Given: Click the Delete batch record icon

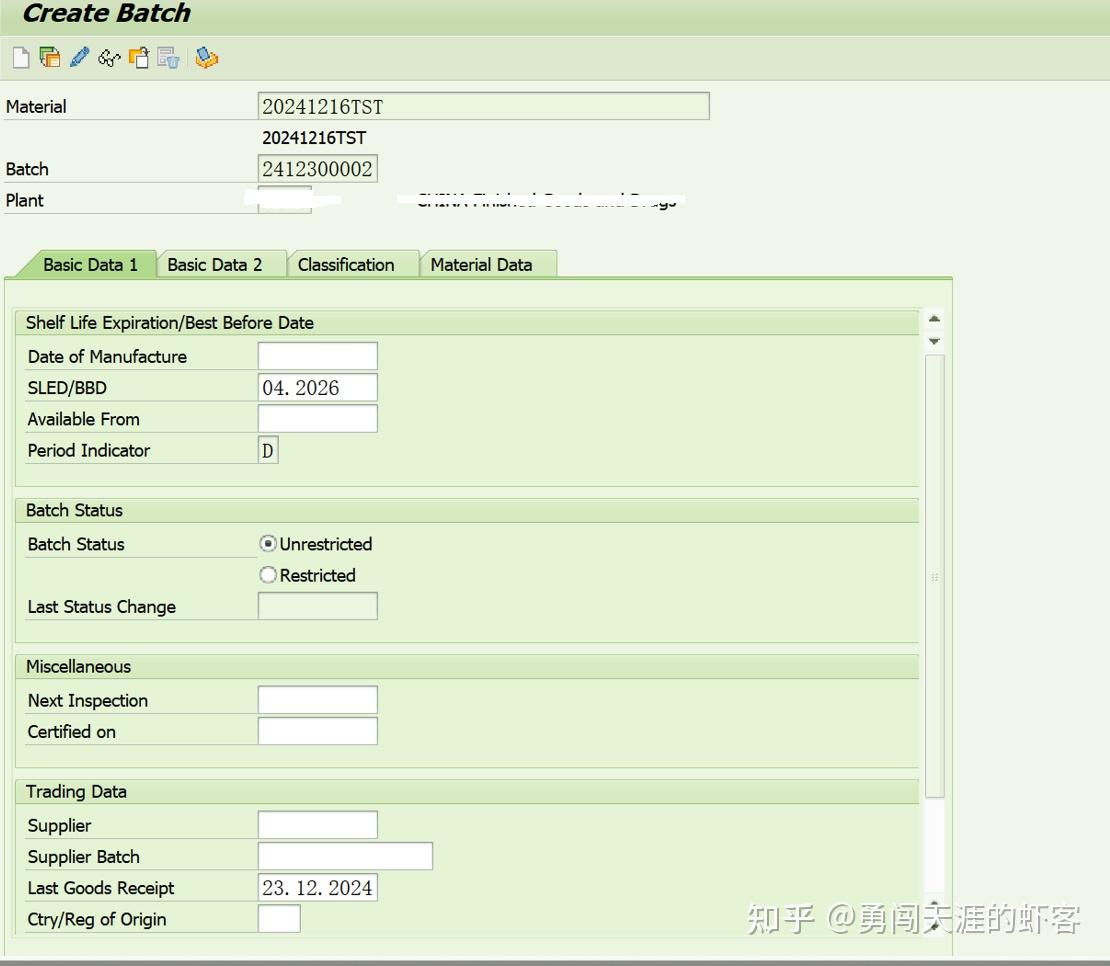Looking at the screenshot, I should point(168,57).
